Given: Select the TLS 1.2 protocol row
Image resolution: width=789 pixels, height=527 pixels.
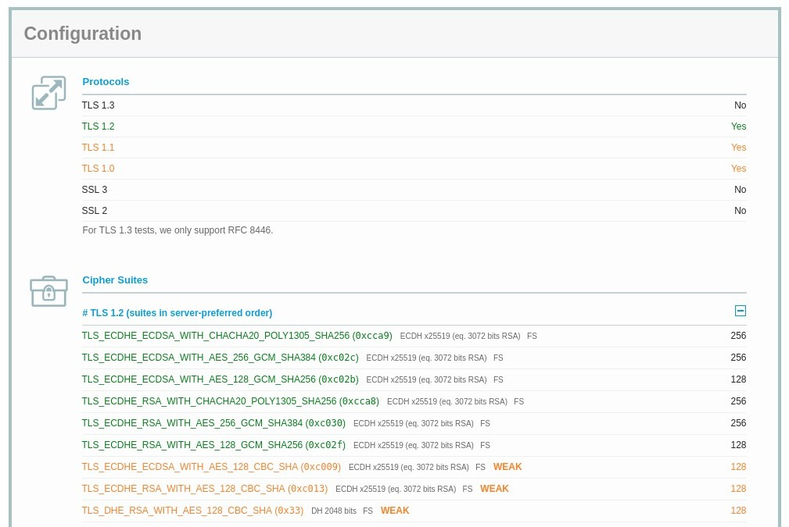Looking at the screenshot, I should tap(414, 126).
